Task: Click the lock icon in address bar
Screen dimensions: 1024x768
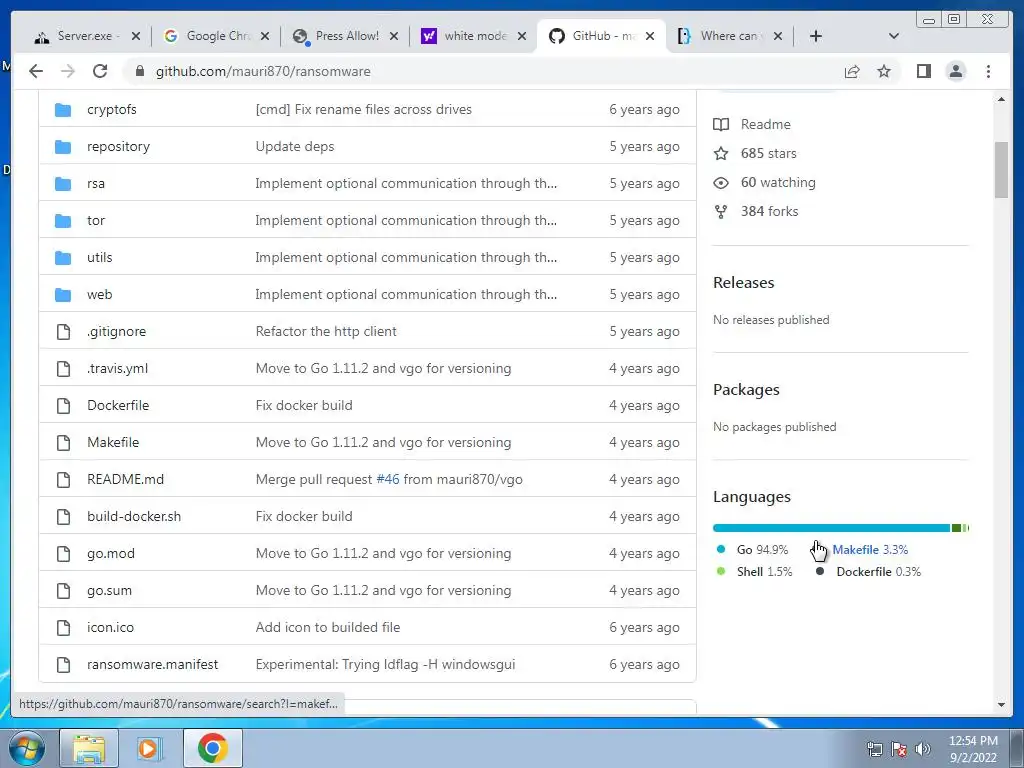Action: click(140, 71)
